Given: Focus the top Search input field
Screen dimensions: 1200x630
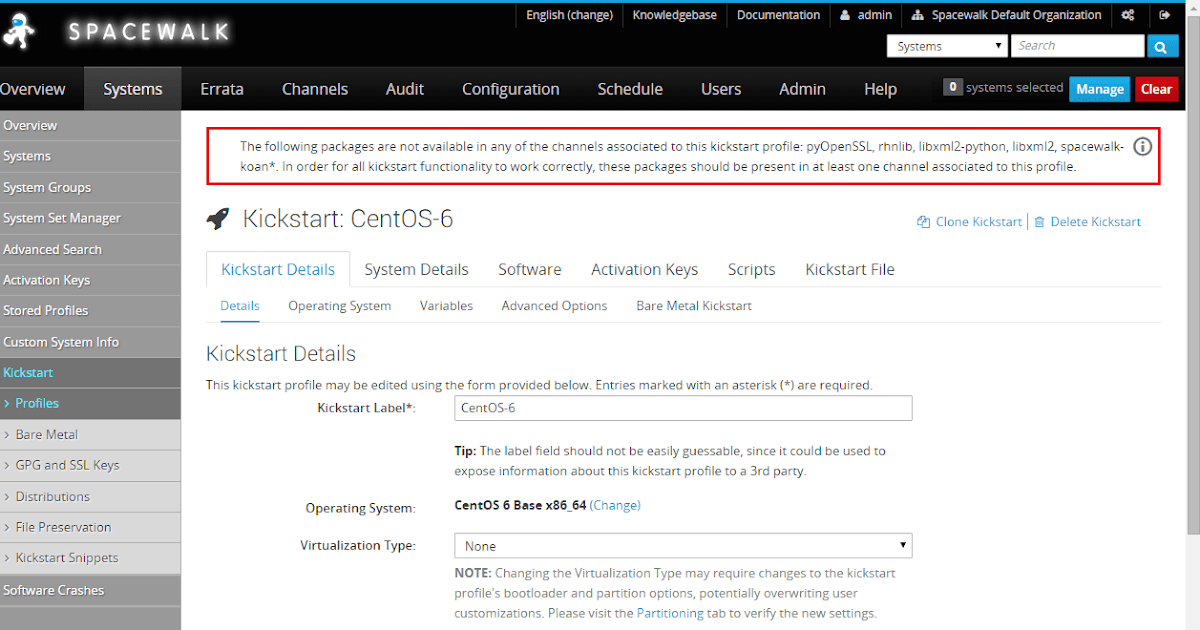Looking at the screenshot, I should [x=1077, y=46].
